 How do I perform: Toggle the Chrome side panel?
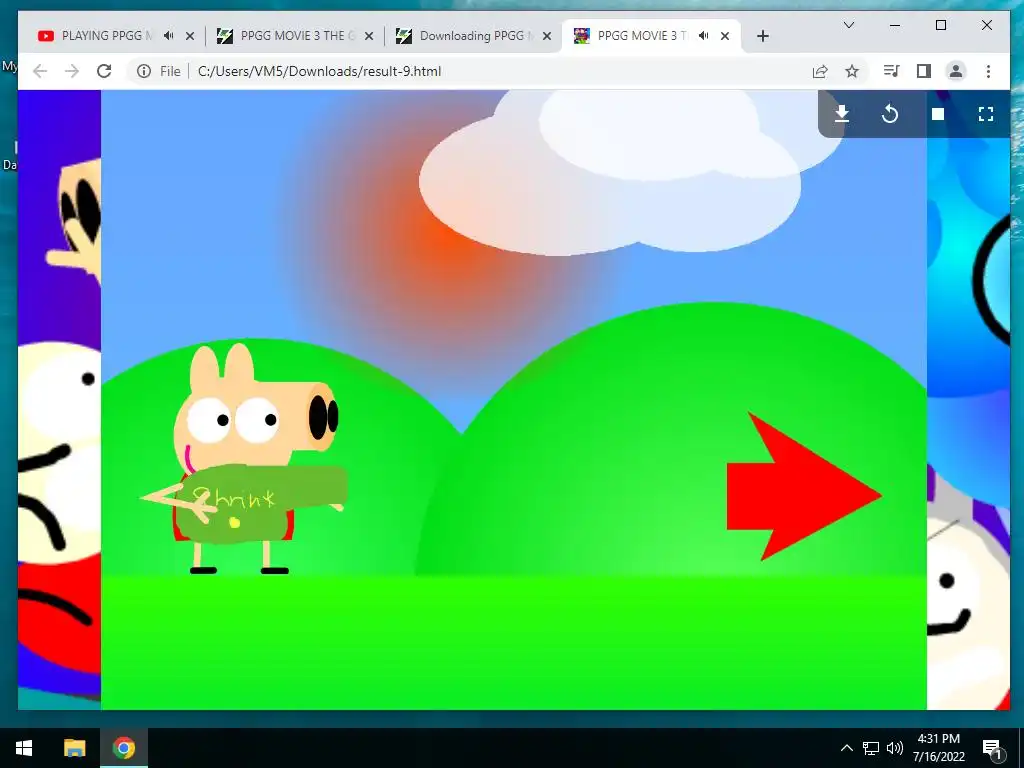(x=923, y=71)
